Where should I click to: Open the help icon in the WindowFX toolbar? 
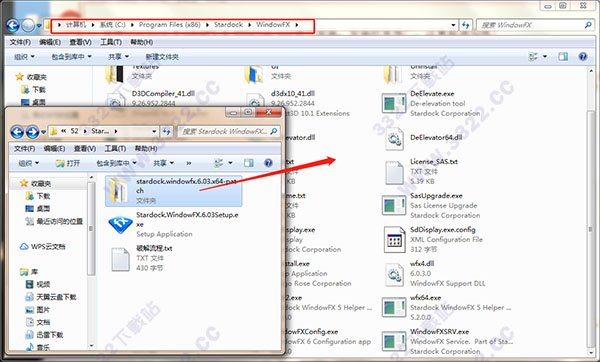(583, 57)
